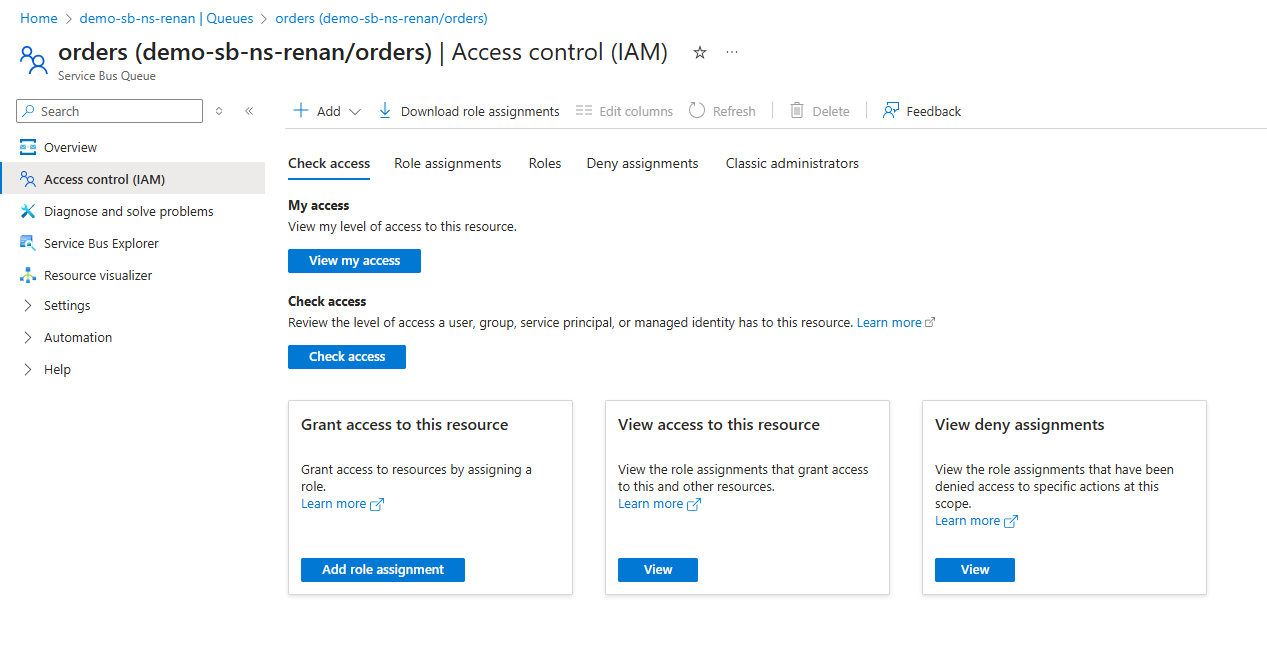
Task: Open Diagnose and solve problems
Action: click(x=128, y=211)
